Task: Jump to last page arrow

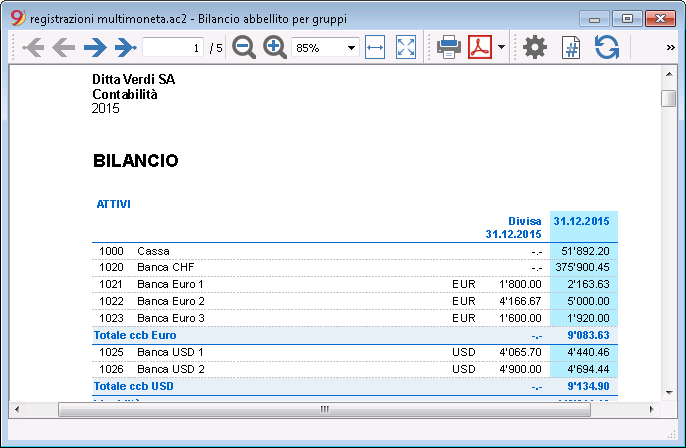Action: click(x=126, y=47)
